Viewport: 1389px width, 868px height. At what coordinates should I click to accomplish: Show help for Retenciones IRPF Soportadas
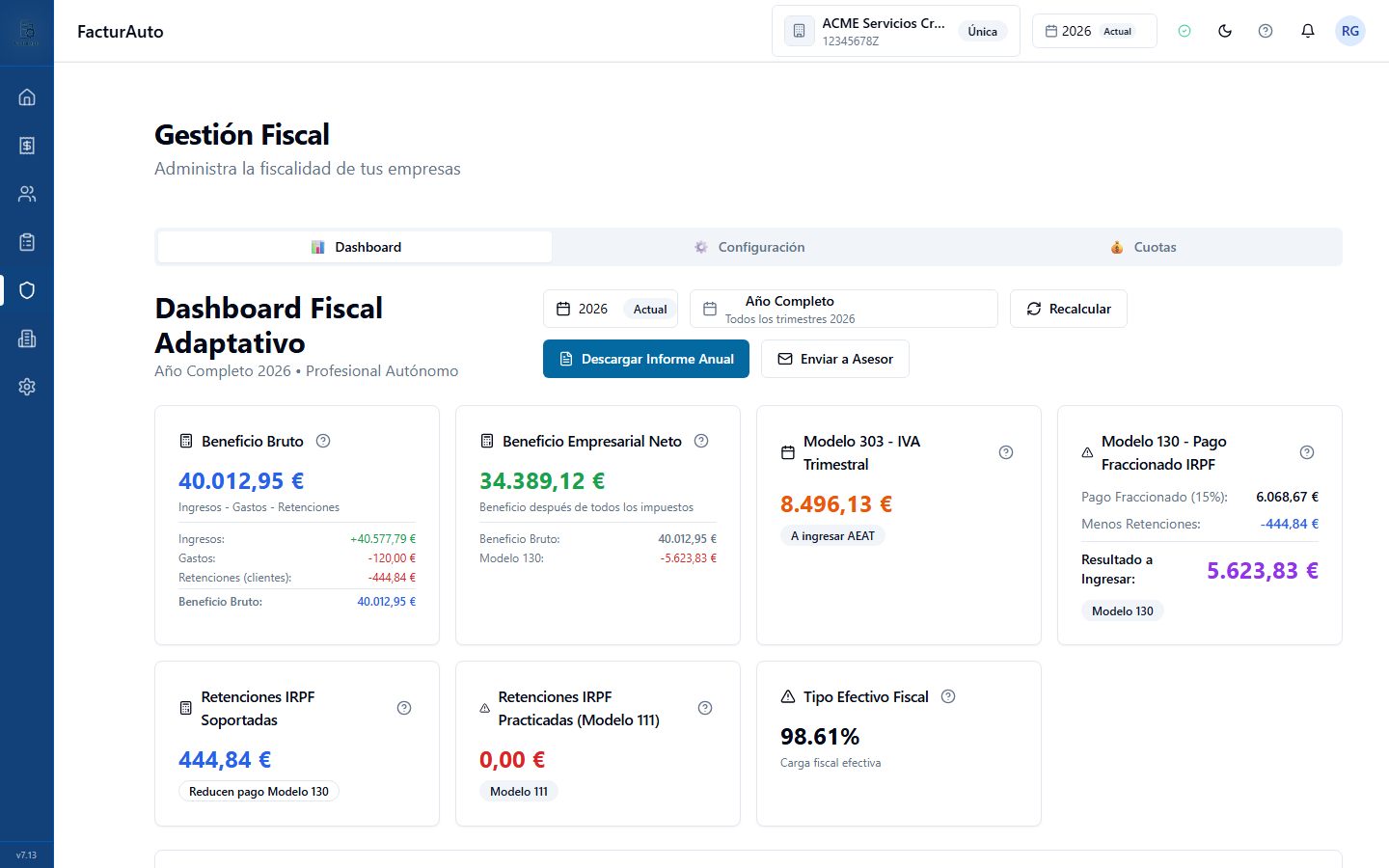[x=404, y=708]
